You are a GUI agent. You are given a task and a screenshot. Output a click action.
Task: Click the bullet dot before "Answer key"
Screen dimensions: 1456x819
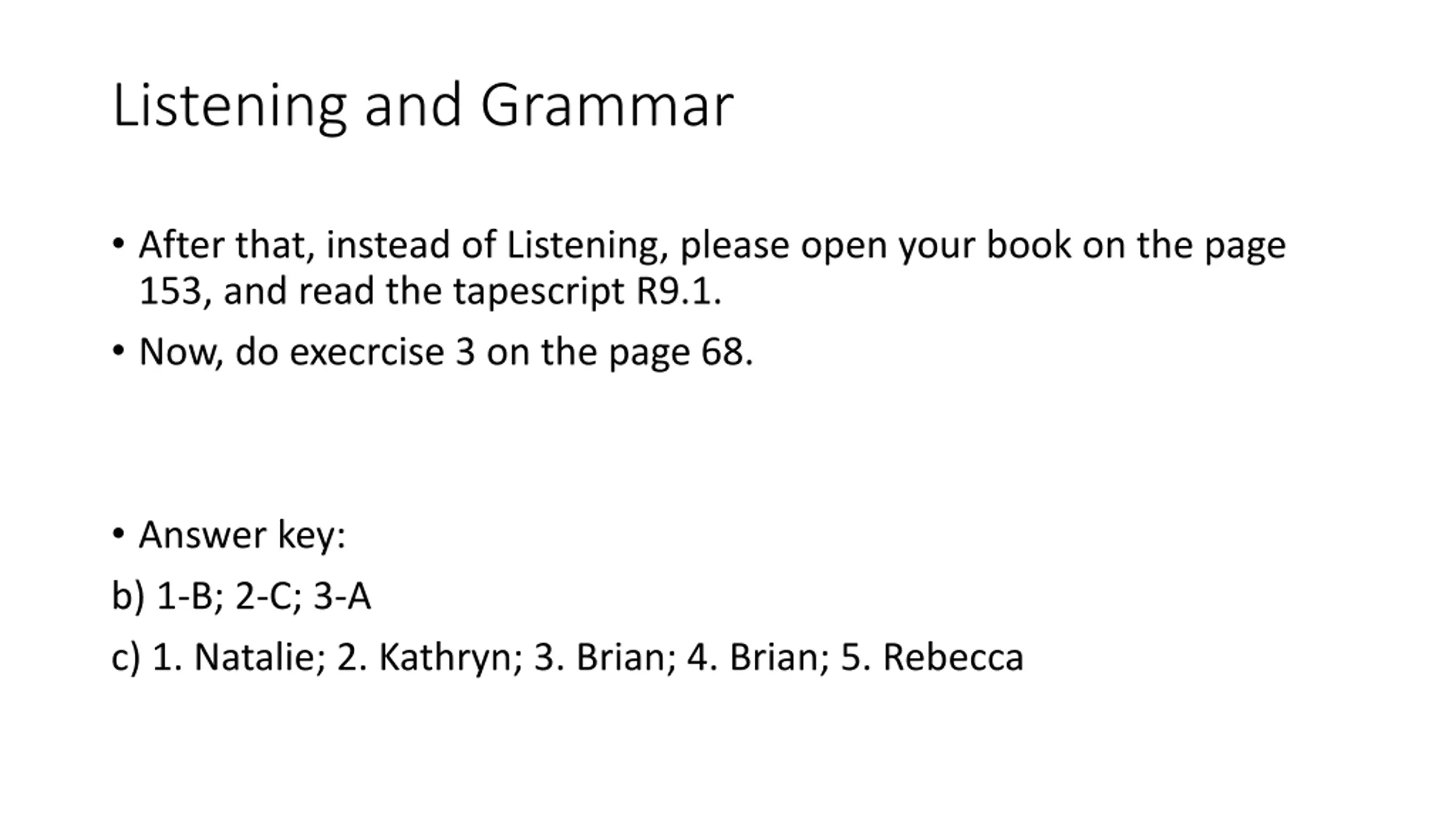click(118, 534)
